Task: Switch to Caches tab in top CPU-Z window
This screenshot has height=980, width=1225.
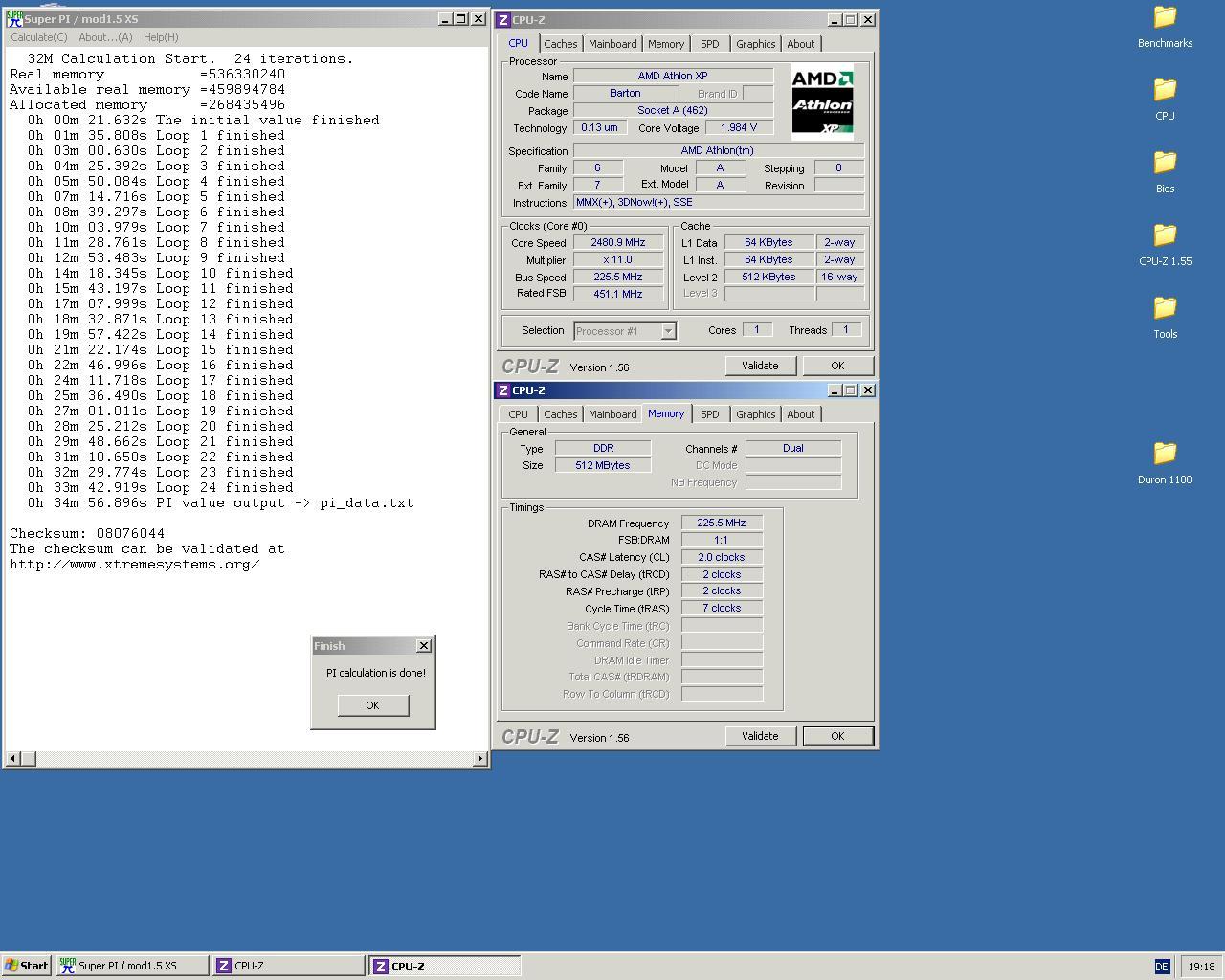Action: tap(560, 44)
